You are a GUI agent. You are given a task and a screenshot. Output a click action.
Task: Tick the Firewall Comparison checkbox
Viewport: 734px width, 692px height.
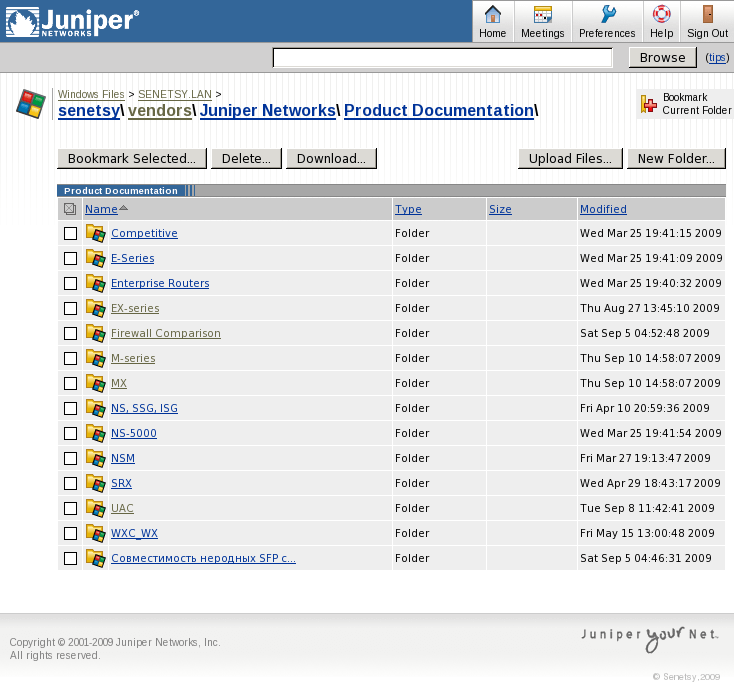(70, 333)
